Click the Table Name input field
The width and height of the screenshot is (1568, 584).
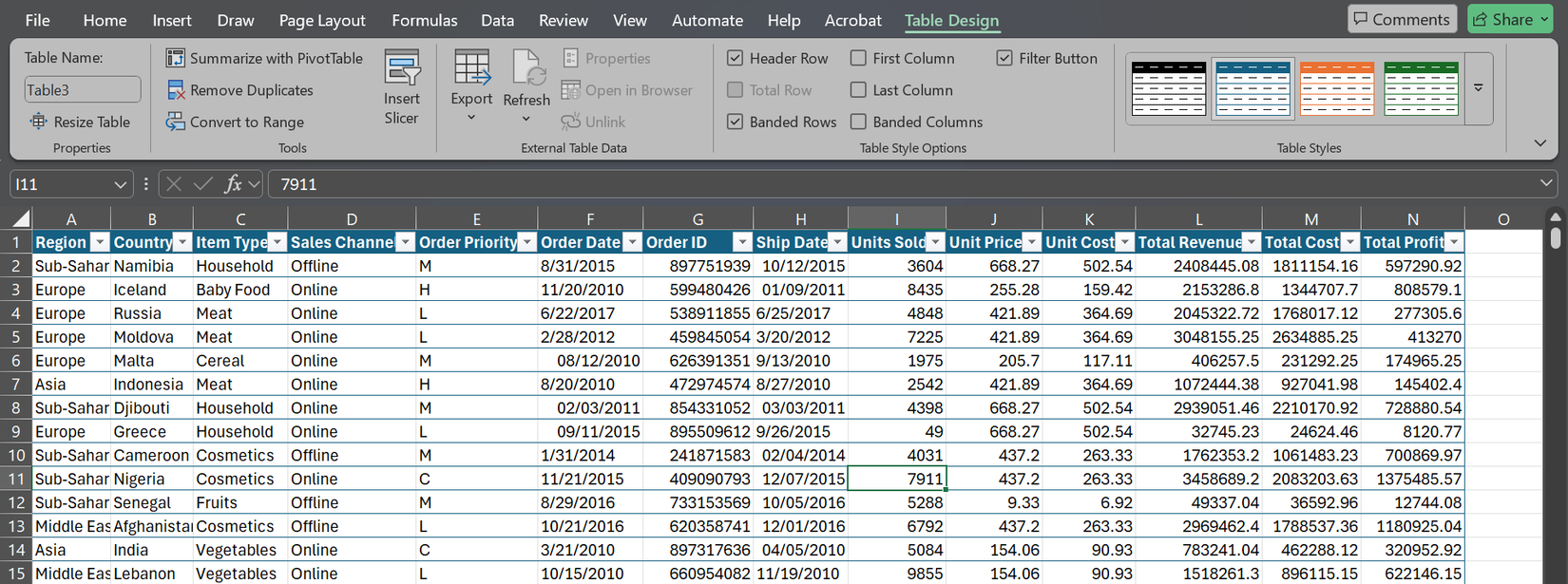pyautogui.click(x=83, y=89)
